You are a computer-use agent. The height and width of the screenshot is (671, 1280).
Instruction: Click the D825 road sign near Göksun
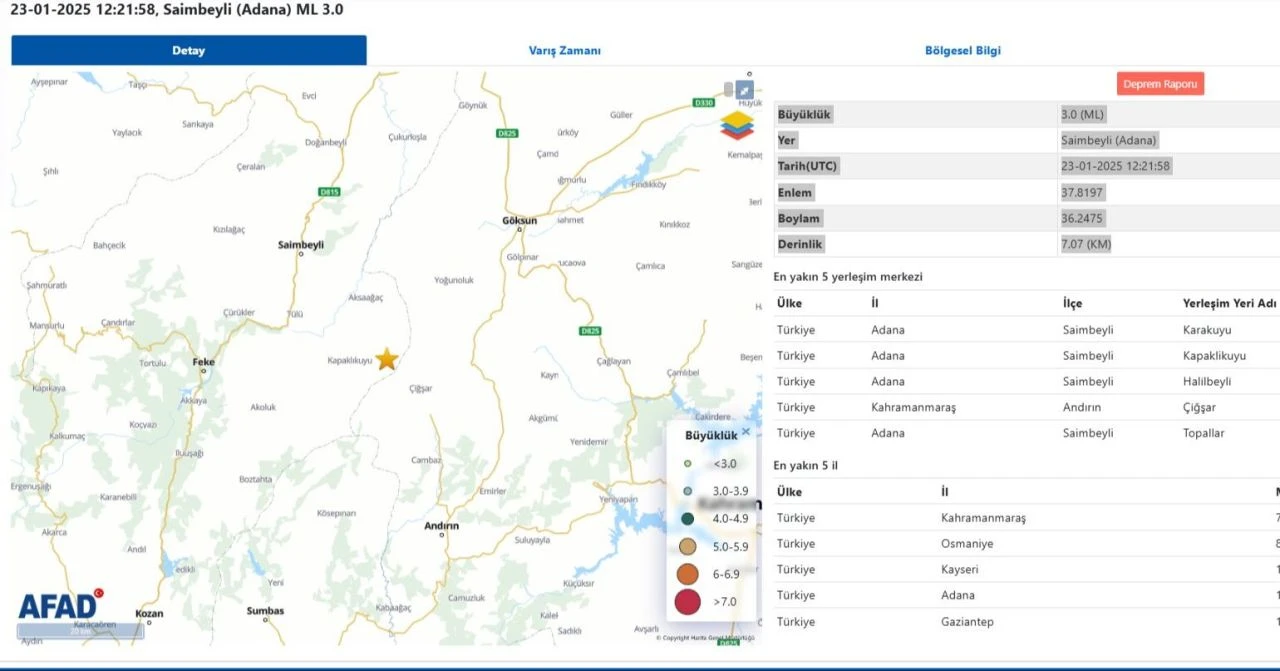(x=507, y=133)
